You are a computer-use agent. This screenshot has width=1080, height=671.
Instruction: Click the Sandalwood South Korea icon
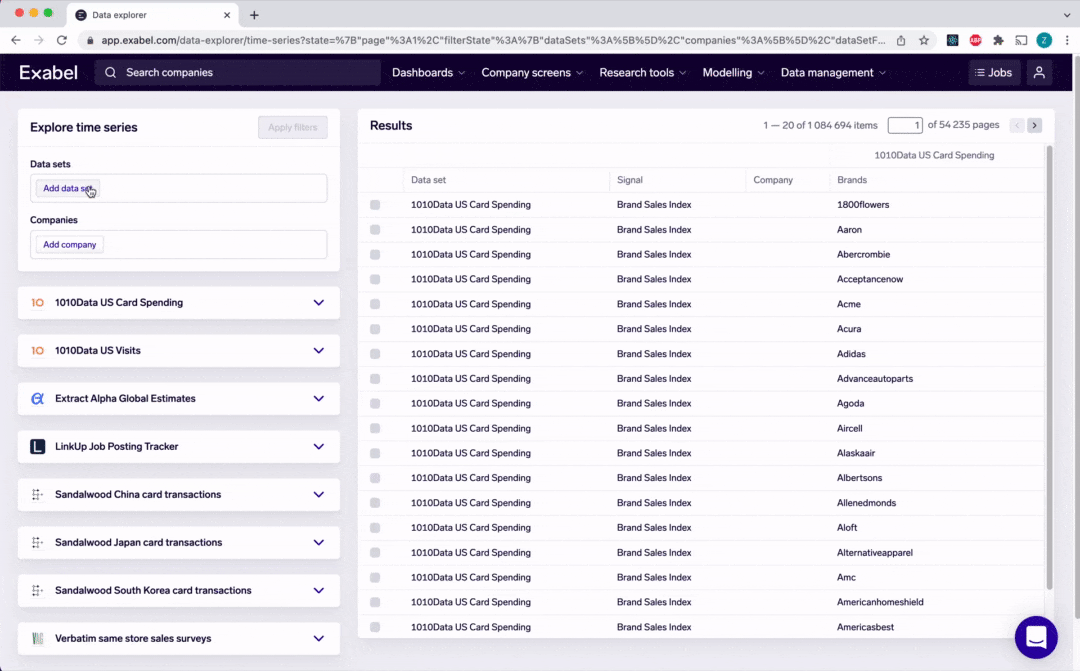(37, 590)
